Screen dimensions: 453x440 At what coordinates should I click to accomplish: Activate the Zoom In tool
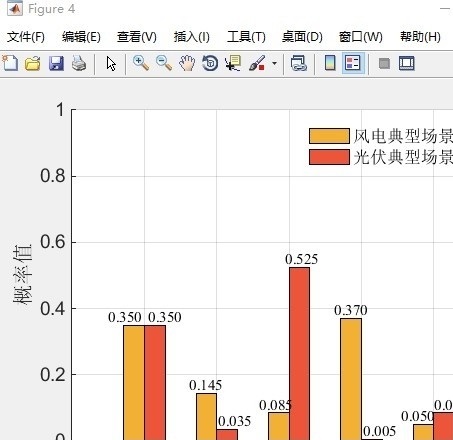141,63
